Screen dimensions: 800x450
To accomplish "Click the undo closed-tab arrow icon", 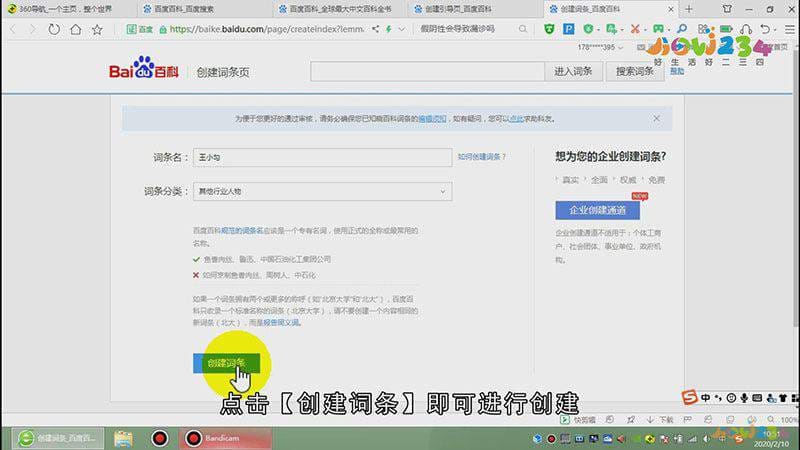I will pos(765,29).
